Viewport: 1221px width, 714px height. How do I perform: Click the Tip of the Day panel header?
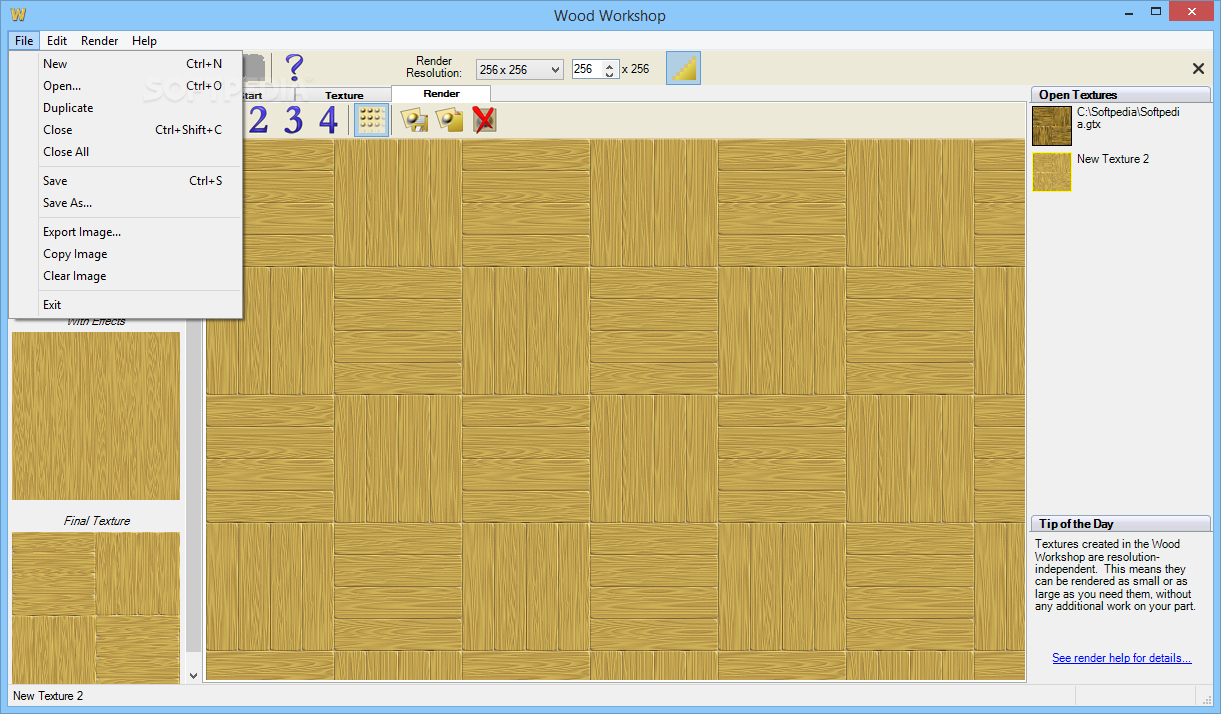coord(1121,524)
